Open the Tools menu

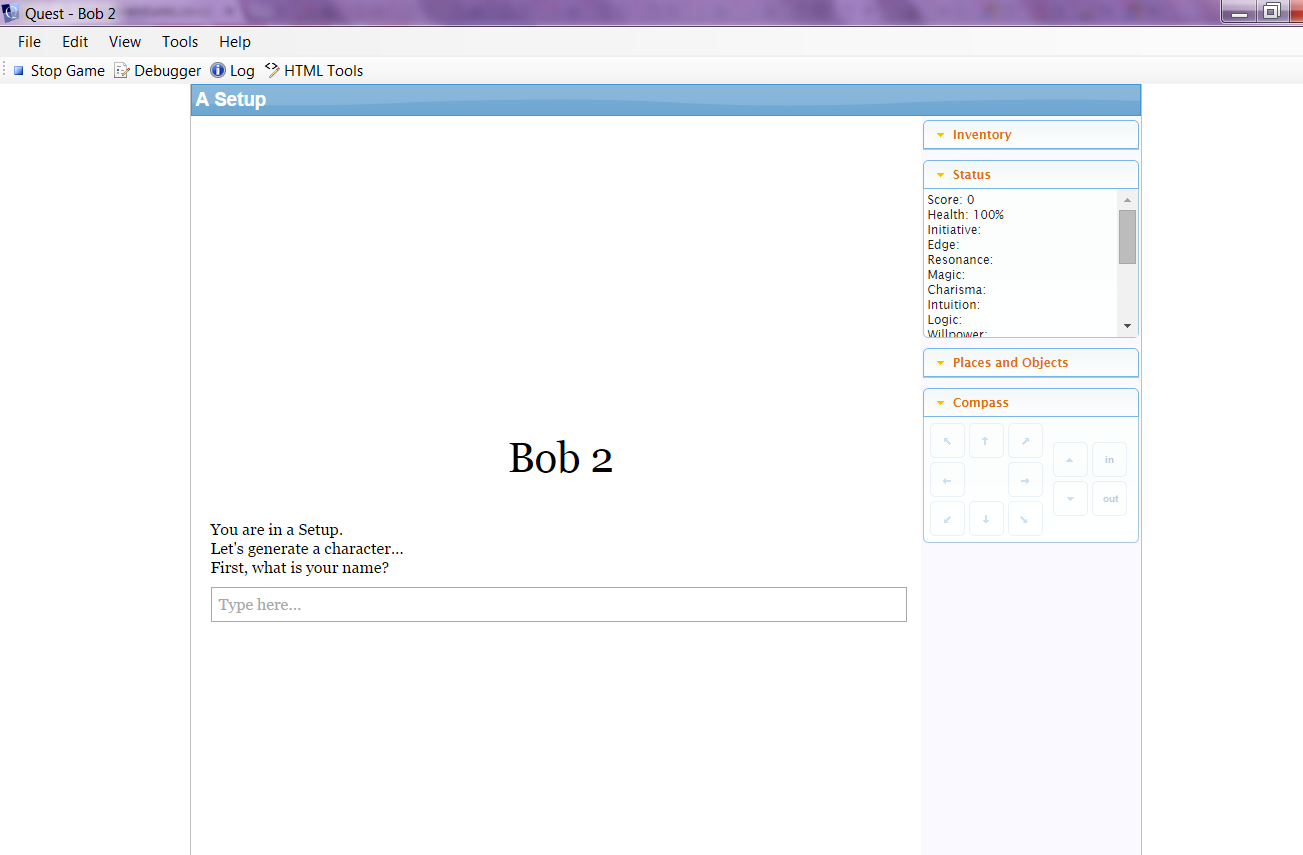point(180,42)
